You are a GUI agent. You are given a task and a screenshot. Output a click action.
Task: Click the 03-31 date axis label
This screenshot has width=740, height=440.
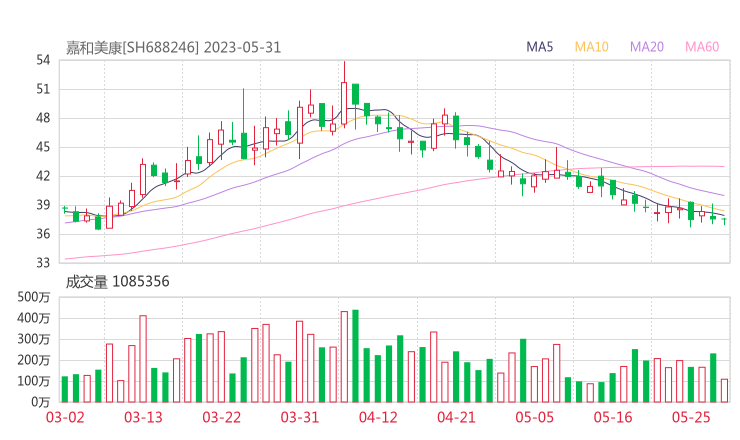point(300,417)
